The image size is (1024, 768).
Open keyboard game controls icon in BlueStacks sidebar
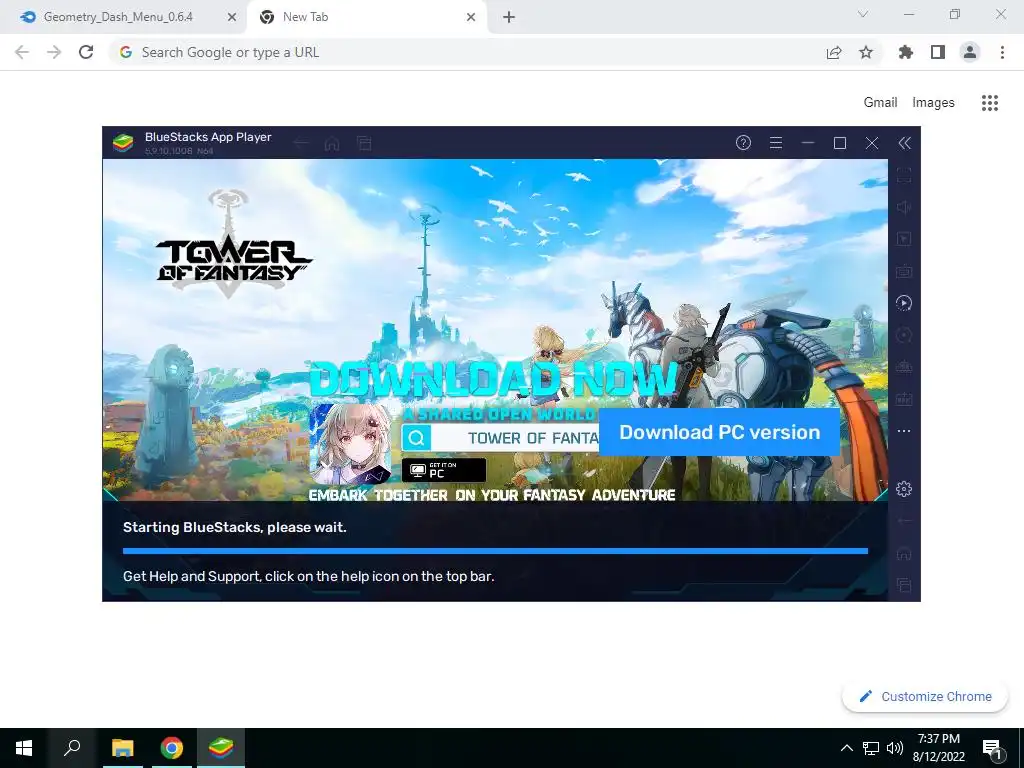[904, 271]
